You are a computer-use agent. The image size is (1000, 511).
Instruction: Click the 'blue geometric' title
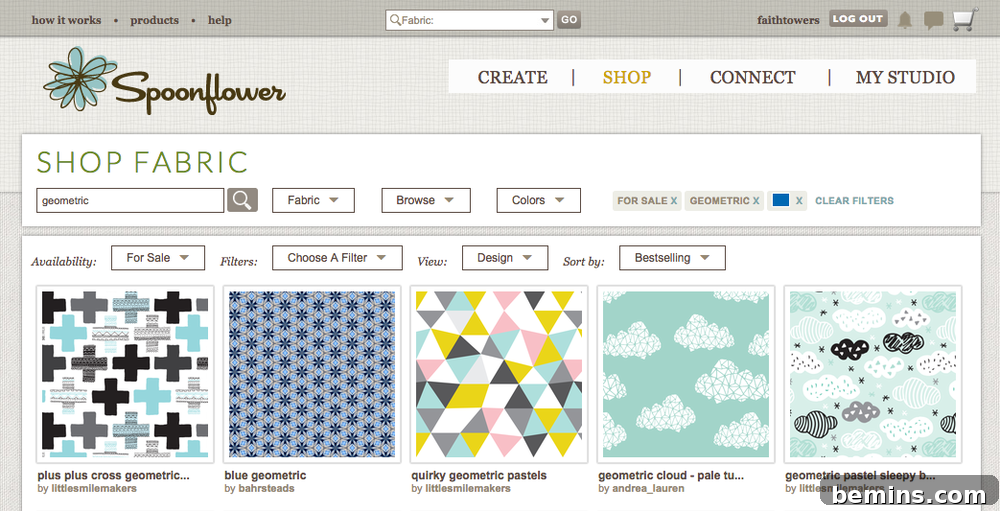(x=265, y=475)
